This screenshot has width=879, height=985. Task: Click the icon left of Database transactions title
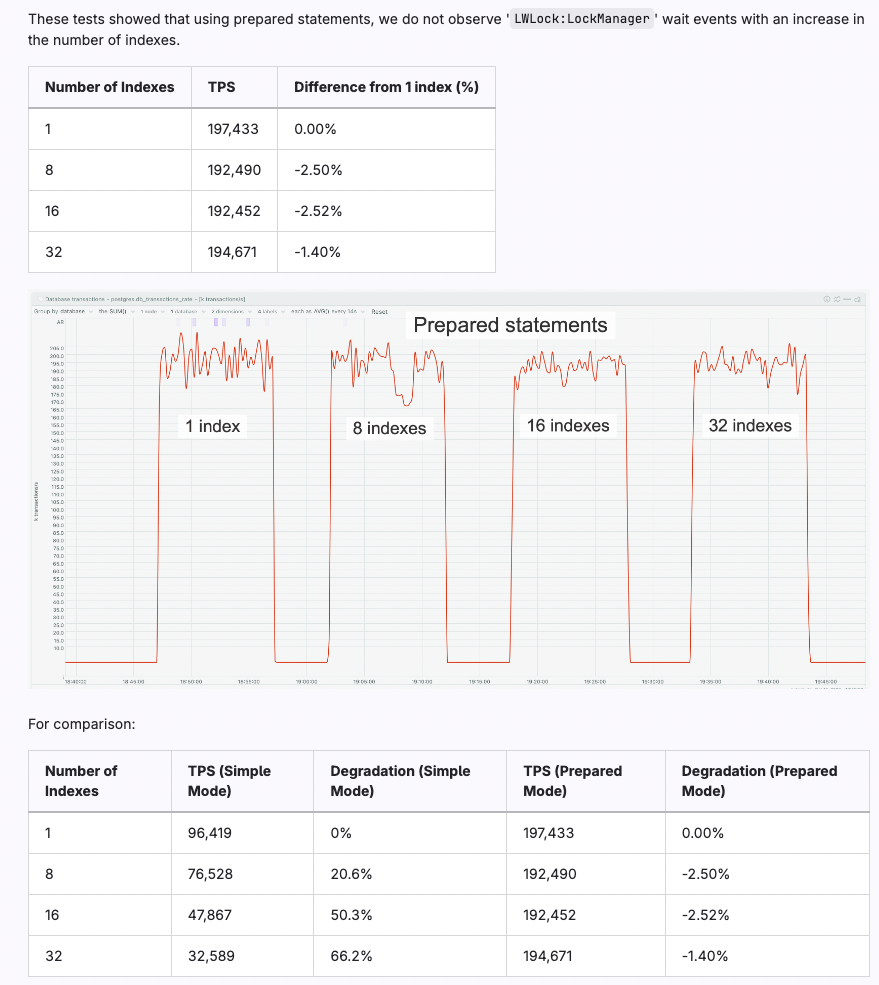(39, 298)
